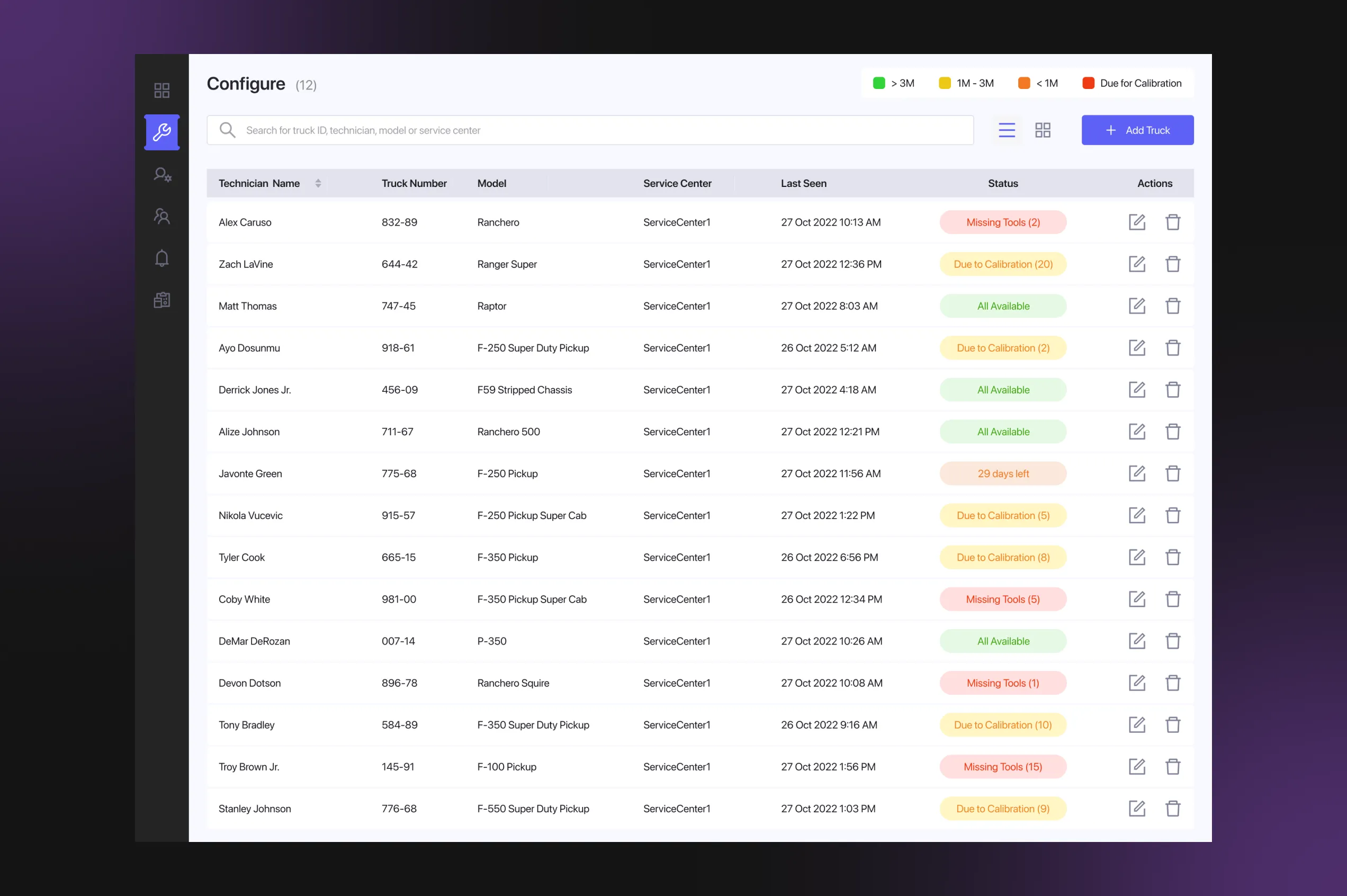This screenshot has height=896, width=1347.
Task: Open the technicians people sidebar icon
Action: pos(161,216)
